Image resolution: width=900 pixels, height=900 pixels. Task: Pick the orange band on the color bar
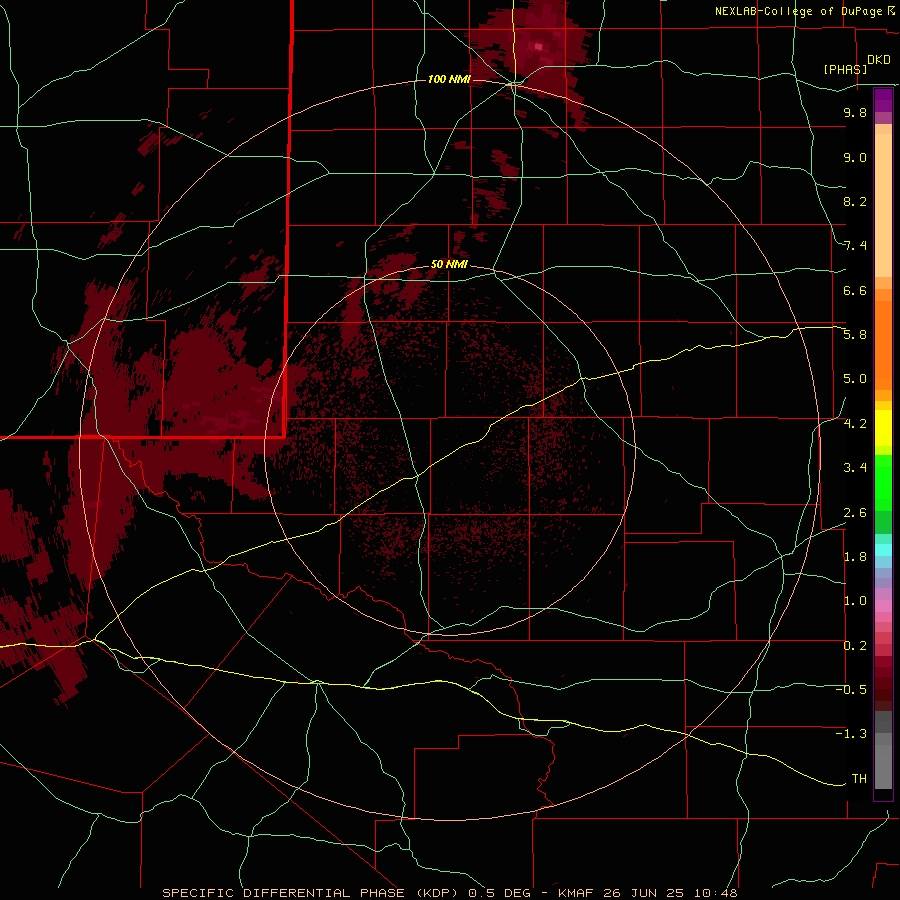click(883, 345)
